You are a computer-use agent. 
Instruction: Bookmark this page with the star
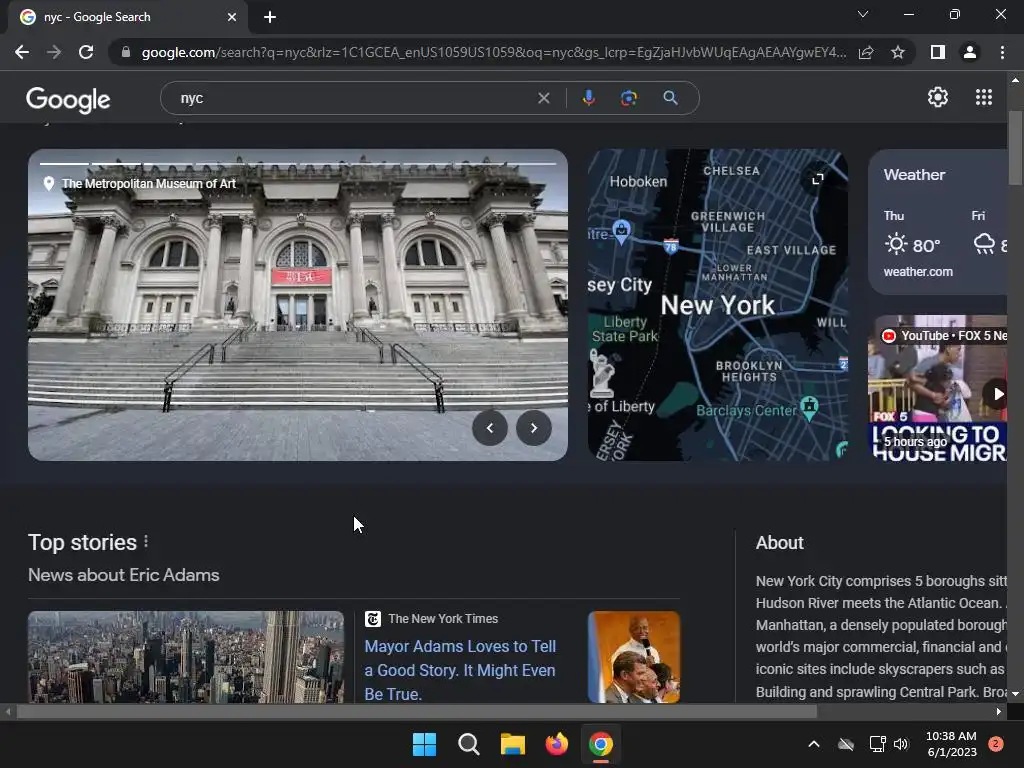898,52
